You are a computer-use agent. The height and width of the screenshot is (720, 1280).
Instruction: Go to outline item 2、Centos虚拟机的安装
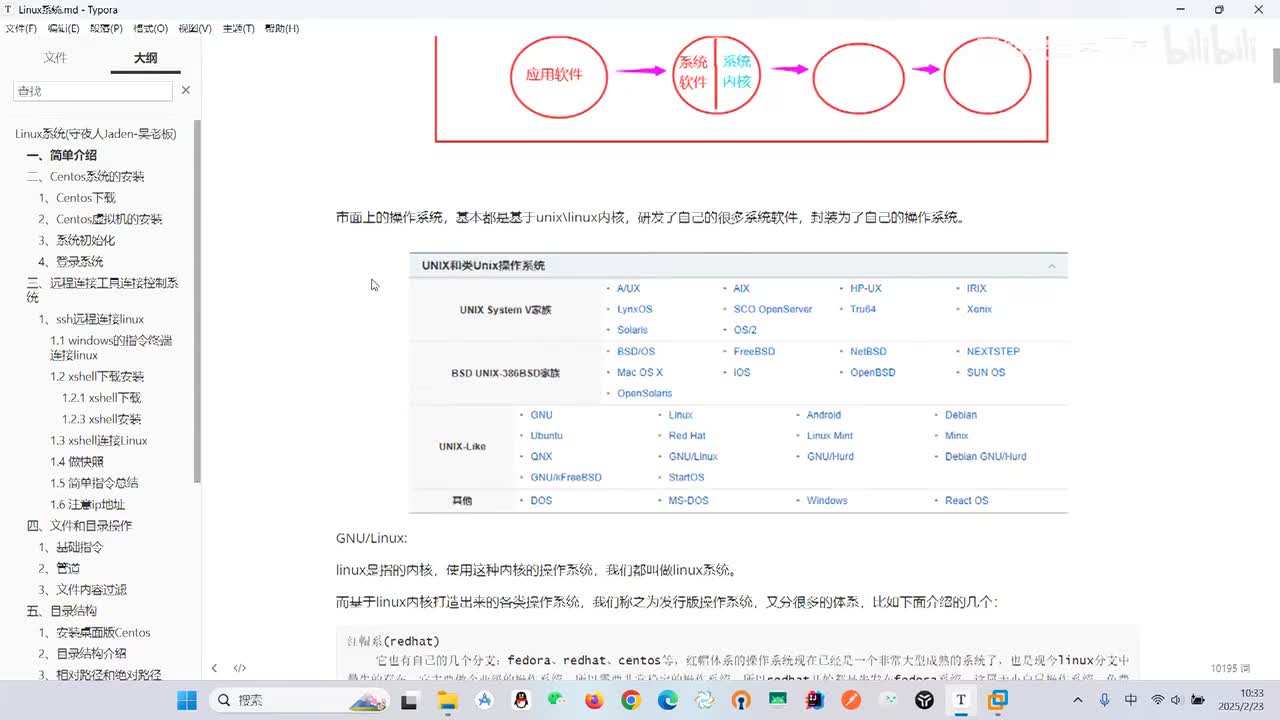click(100, 219)
